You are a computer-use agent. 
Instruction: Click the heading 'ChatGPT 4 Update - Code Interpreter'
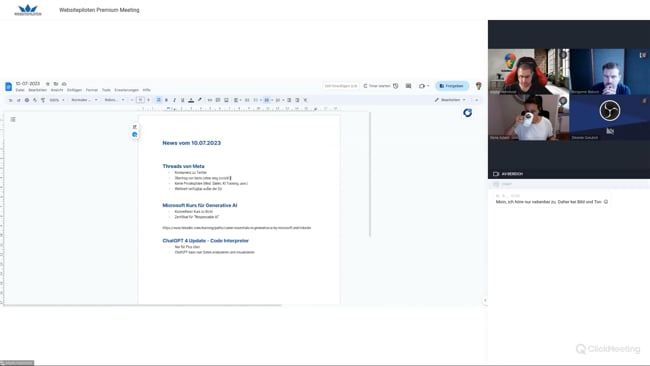click(206, 240)
